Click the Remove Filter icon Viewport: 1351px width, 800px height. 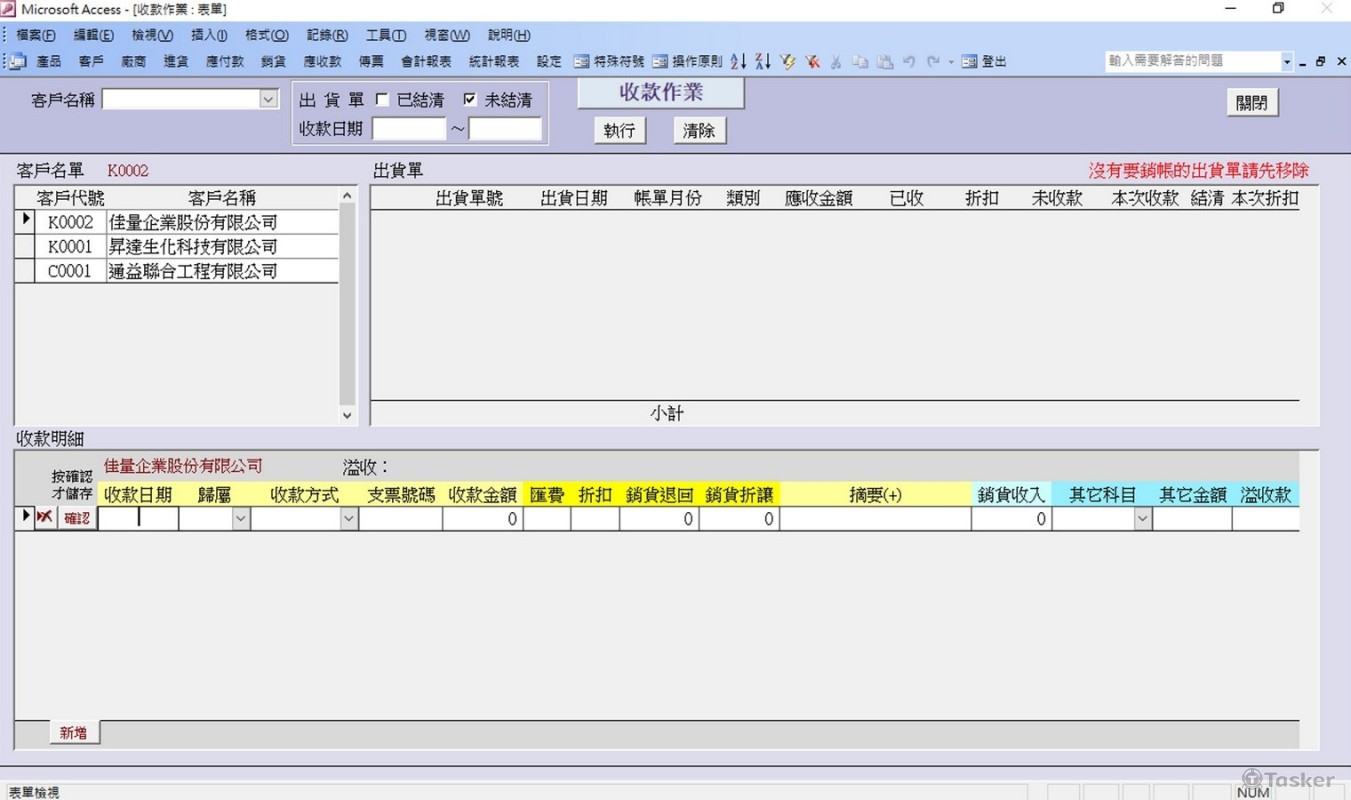click(813, 61)
